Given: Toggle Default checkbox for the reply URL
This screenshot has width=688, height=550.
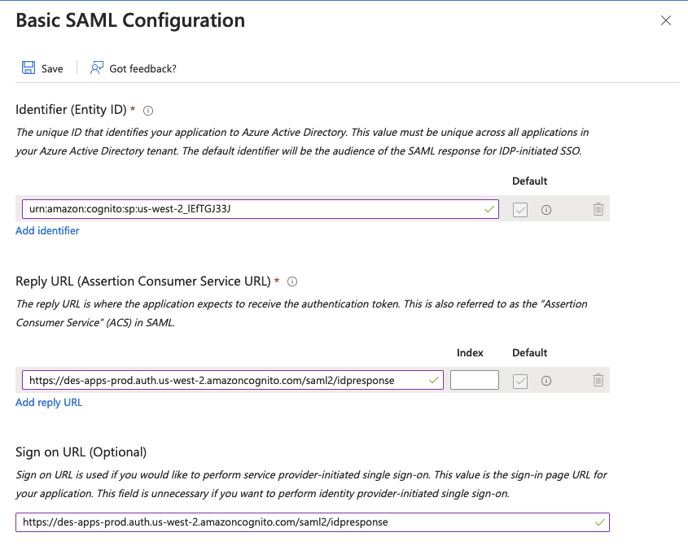Looking at the screenshot, I should pyautogui.click(x=520, y=380).
